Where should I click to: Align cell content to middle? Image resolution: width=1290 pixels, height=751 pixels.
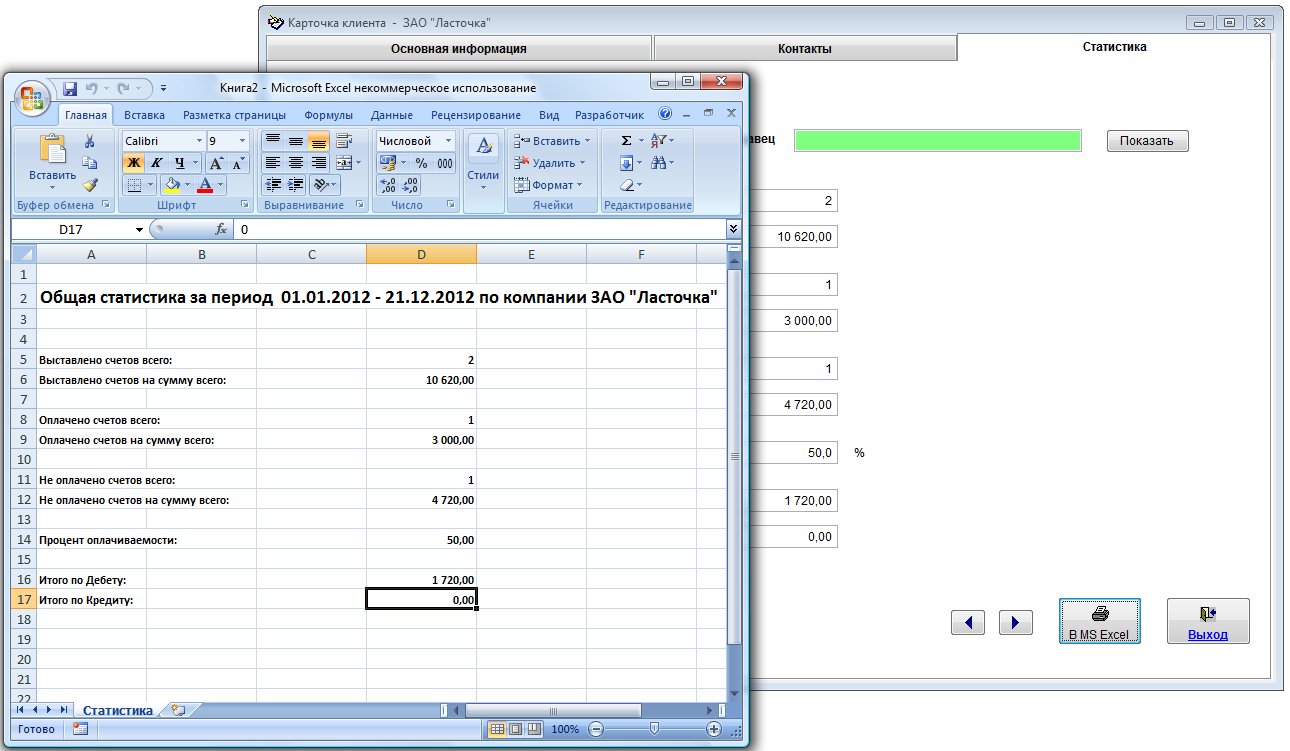295,141
